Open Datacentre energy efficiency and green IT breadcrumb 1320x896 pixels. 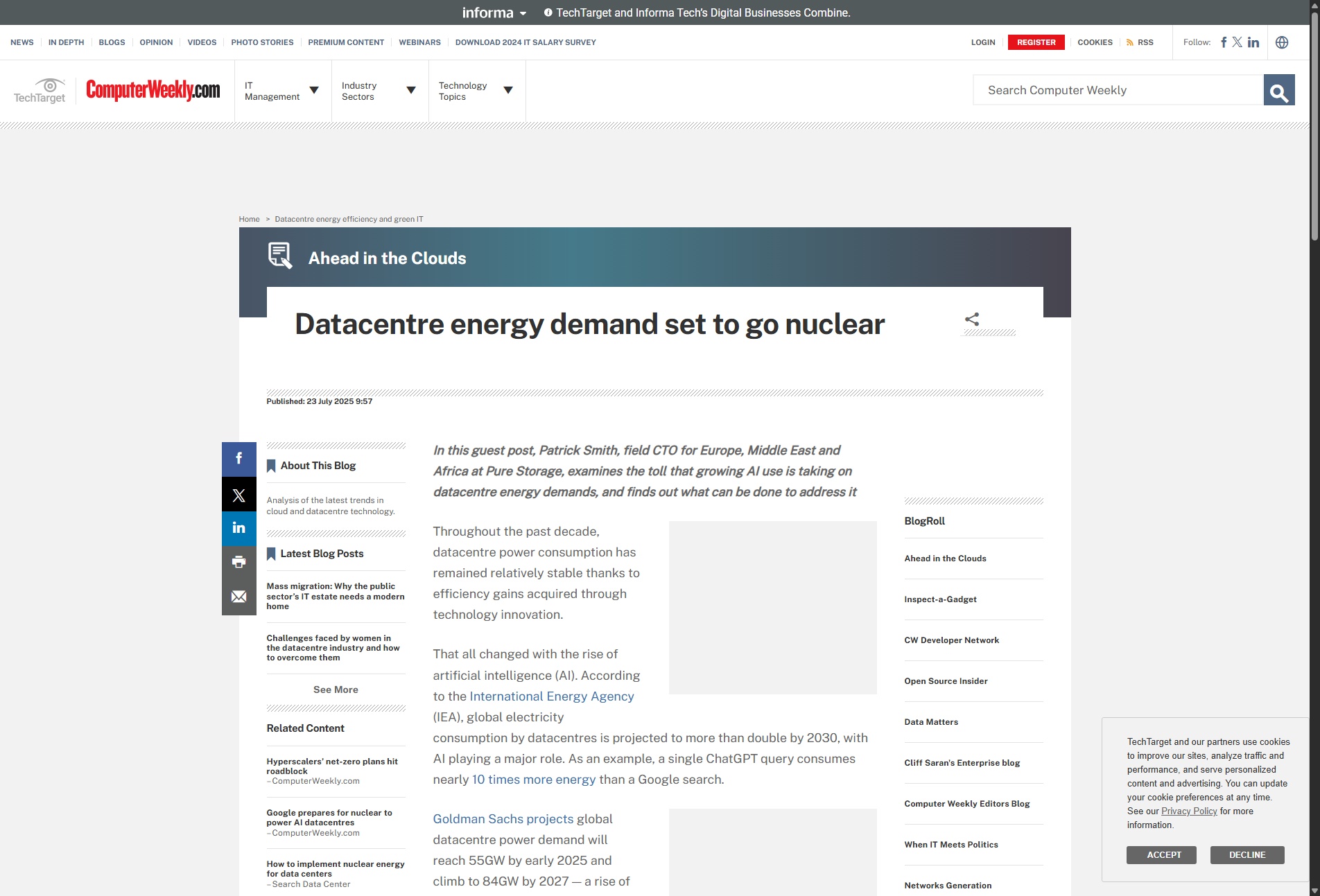coord(349,219)
